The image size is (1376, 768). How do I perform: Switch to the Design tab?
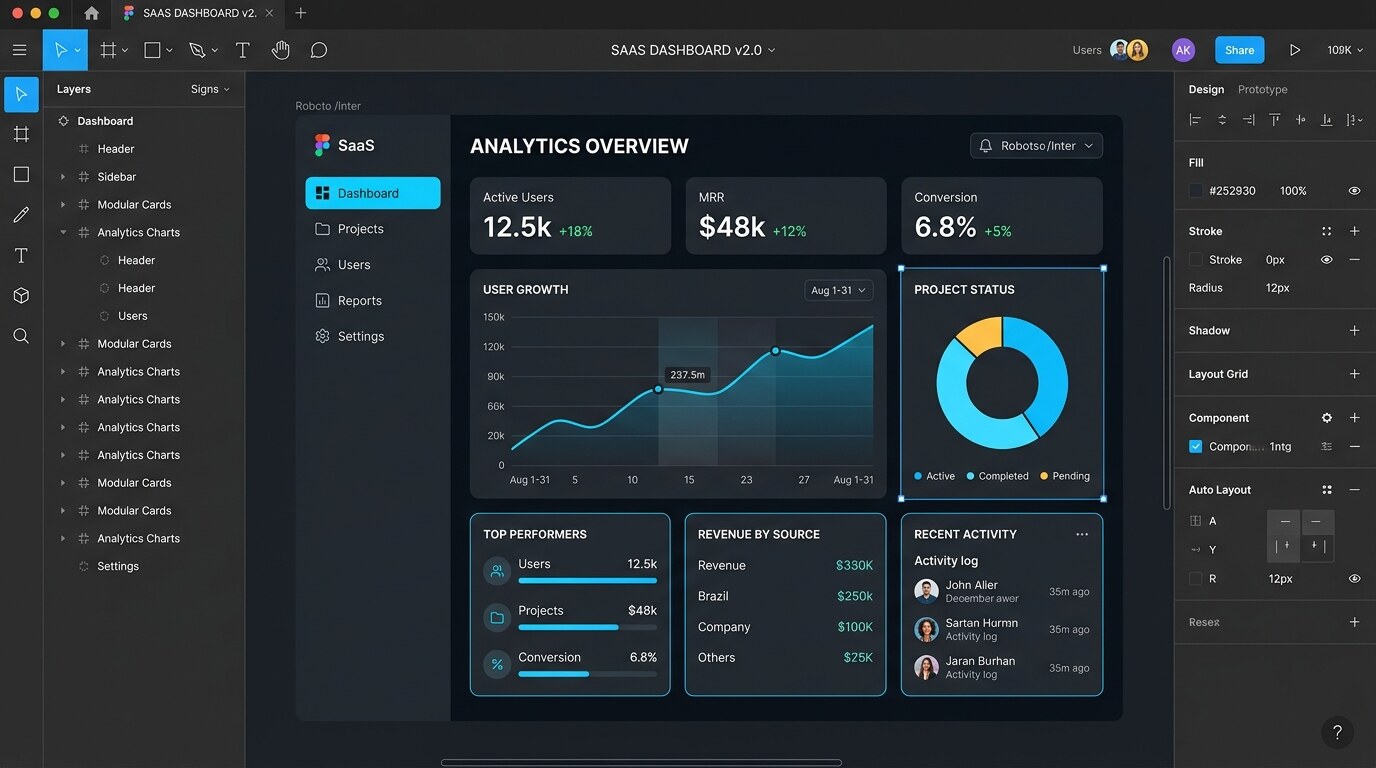(x=1206, y=89)
